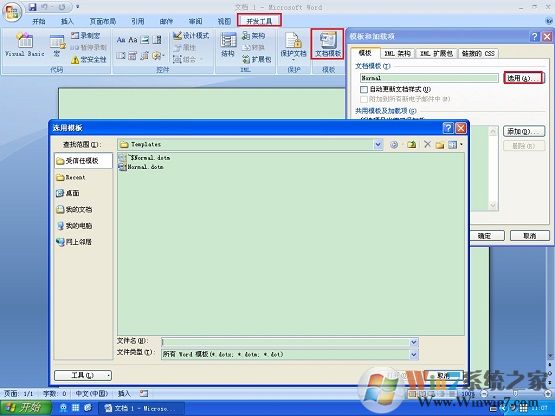Open the linked CSS dialog tab
This screenshot has width=555, height=416.
pos(478,53)
